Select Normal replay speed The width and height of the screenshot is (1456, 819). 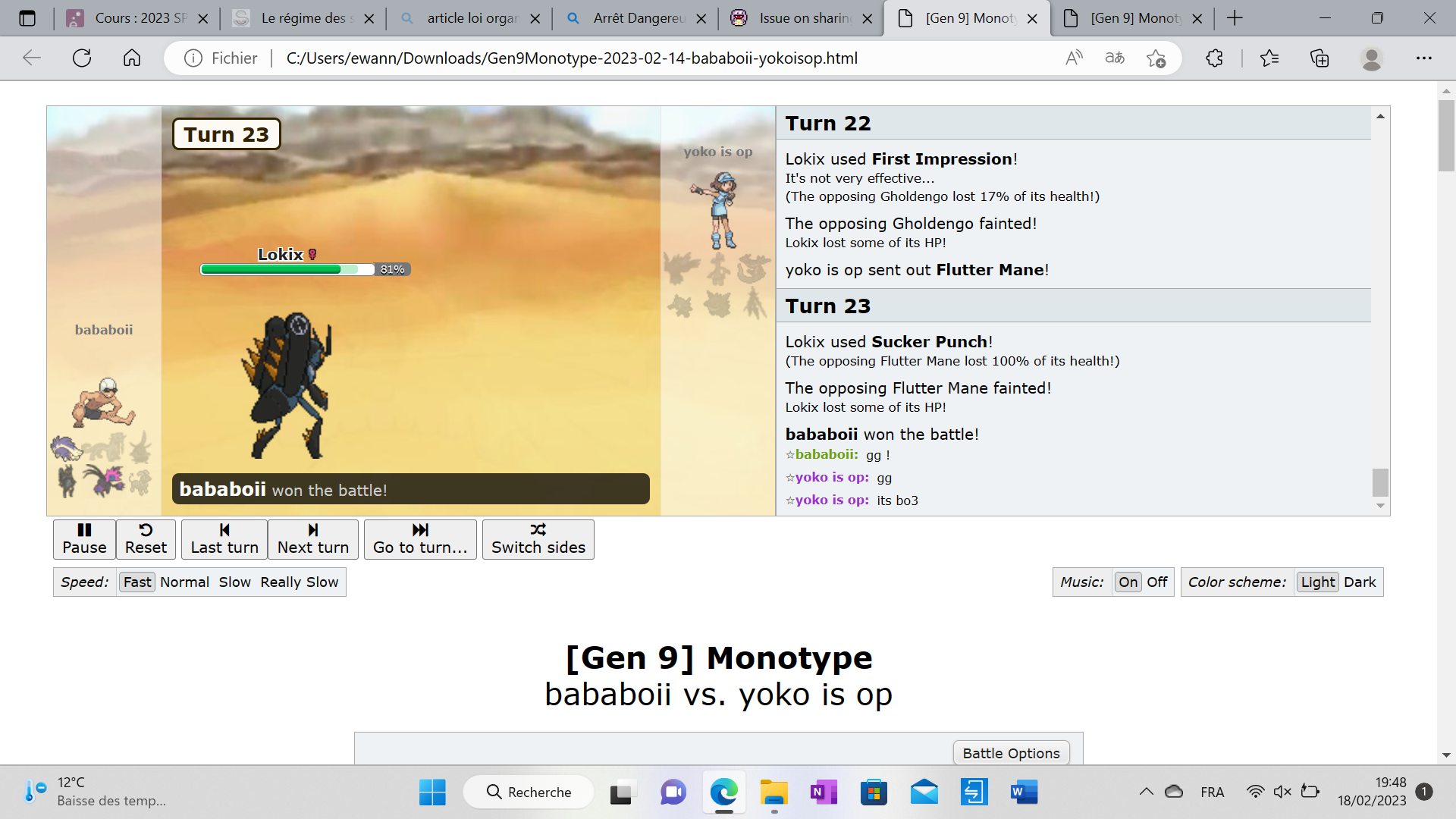184,582
